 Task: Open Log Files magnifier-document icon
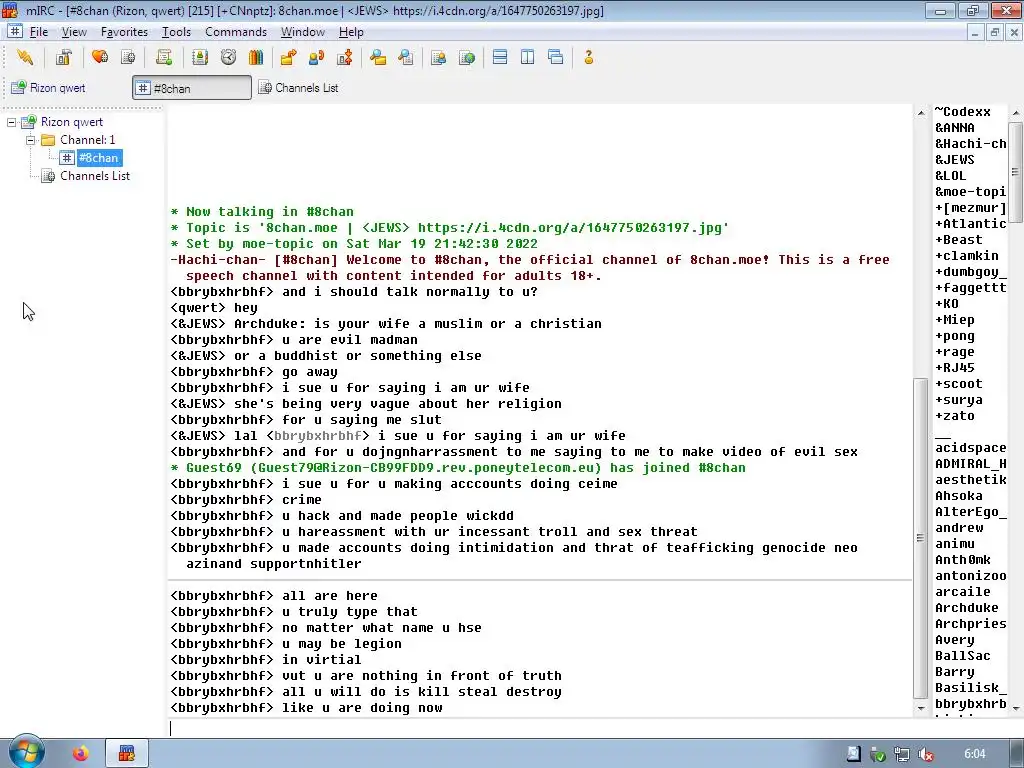pos(406,57)
